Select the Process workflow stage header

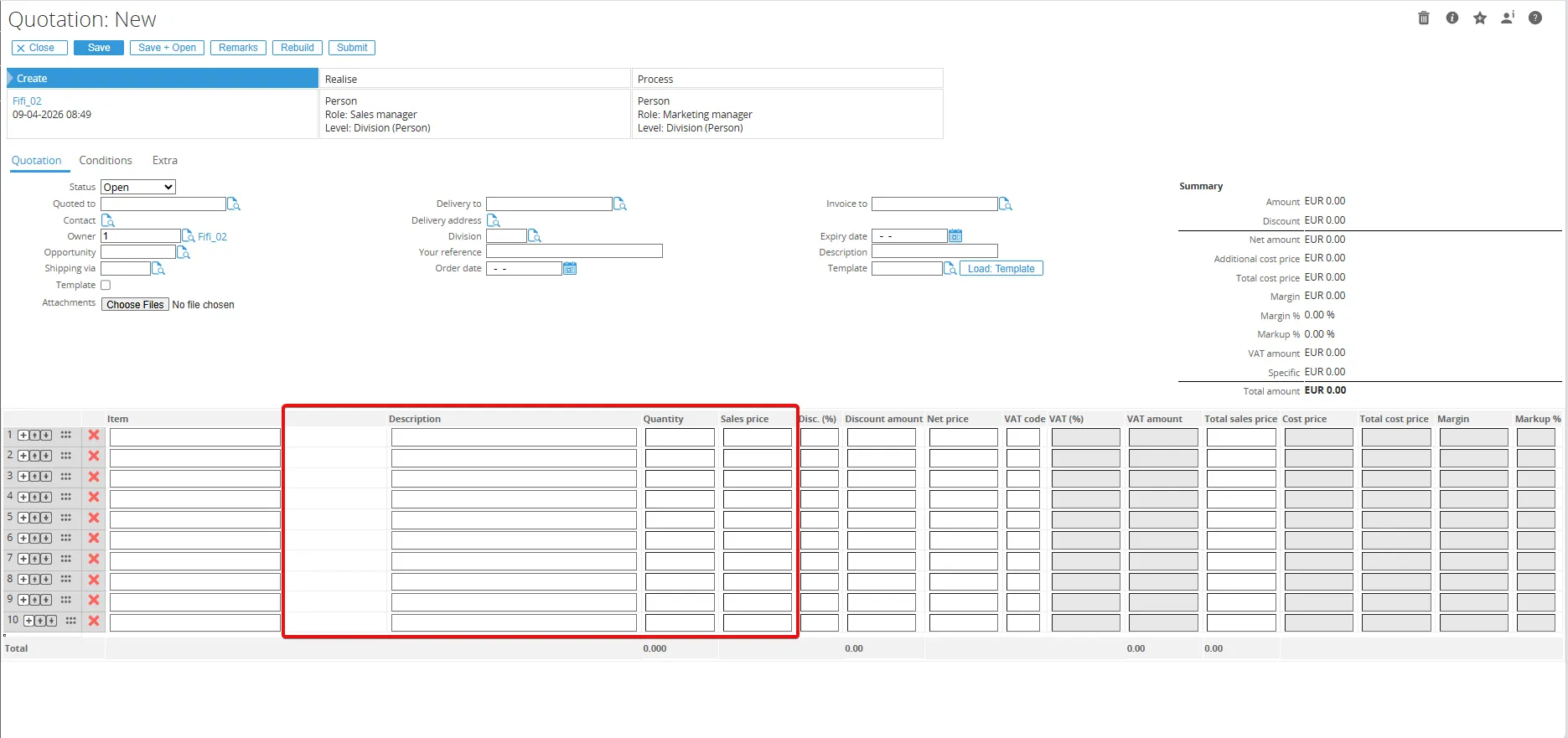pos(787,79)
